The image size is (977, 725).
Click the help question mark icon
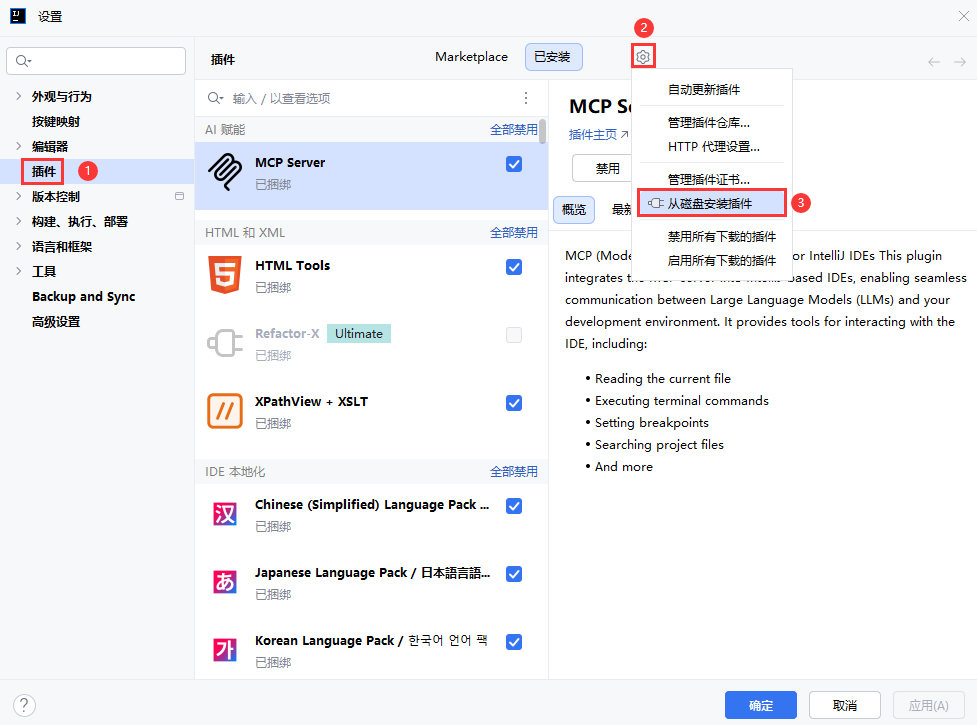pyautogui.click(x=24, y=706)
